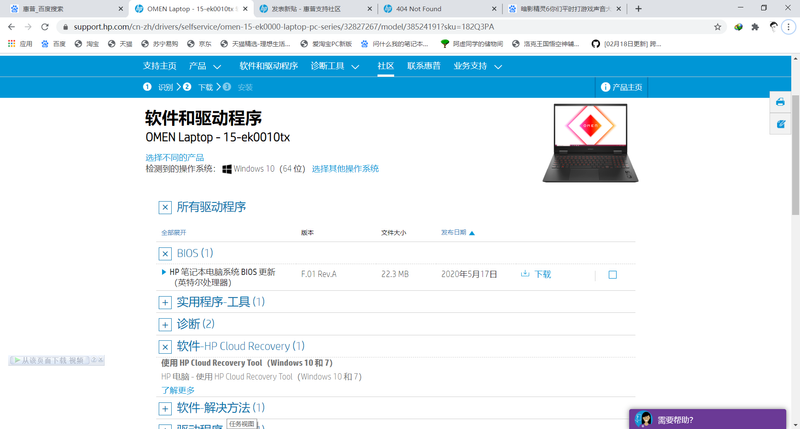Expand the HP 笔记本电脑系统 BIOS 更新 details triangle
The width and height of the screenshot is (800, 429).
164,272
